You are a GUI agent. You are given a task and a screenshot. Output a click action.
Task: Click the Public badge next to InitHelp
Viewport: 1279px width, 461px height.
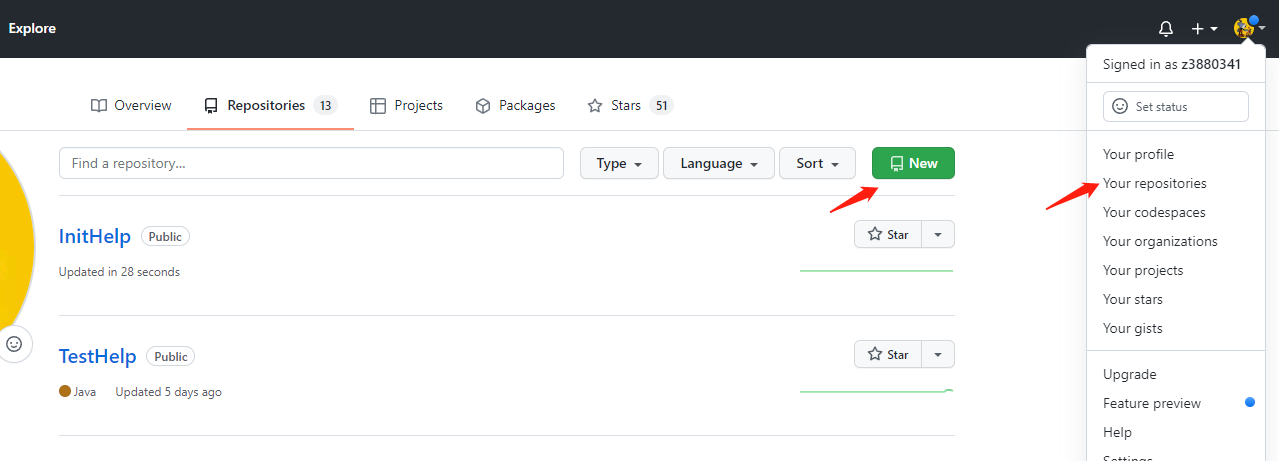click(x=165, y=237)
